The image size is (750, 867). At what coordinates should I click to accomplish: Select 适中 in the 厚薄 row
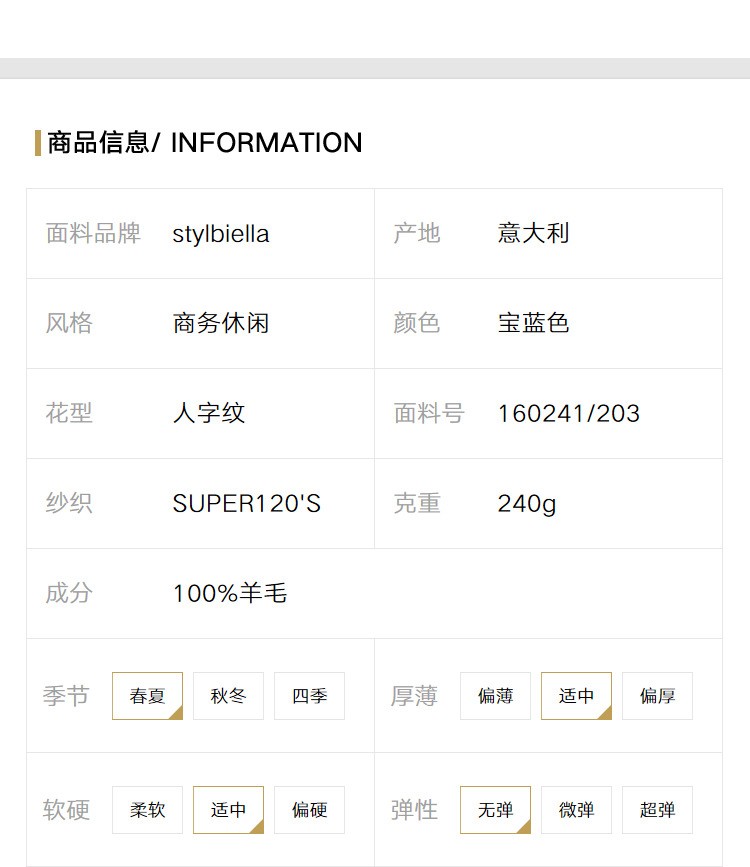pos(576,696)
